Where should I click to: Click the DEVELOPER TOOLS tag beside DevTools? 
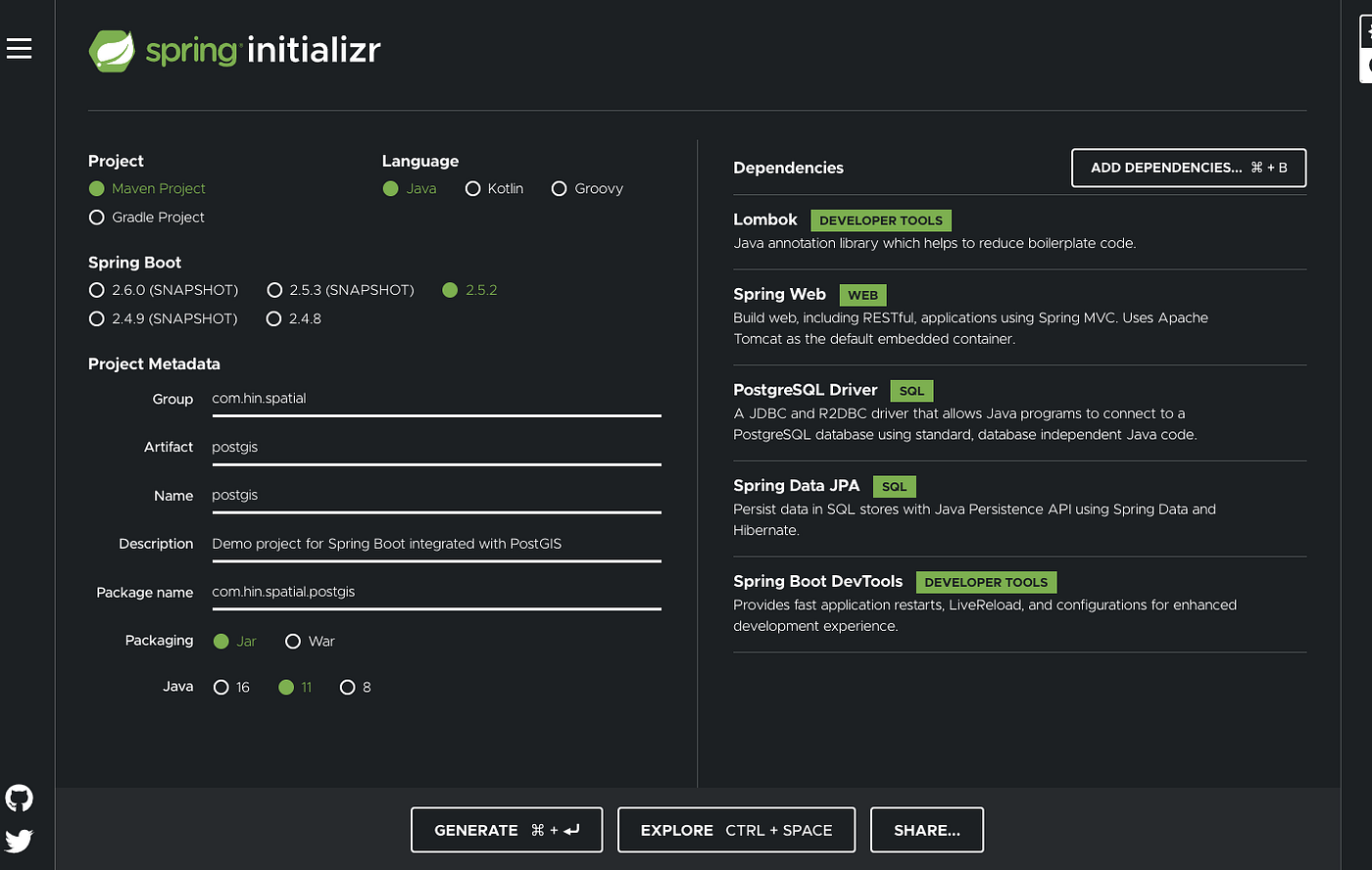click(986, 582)
